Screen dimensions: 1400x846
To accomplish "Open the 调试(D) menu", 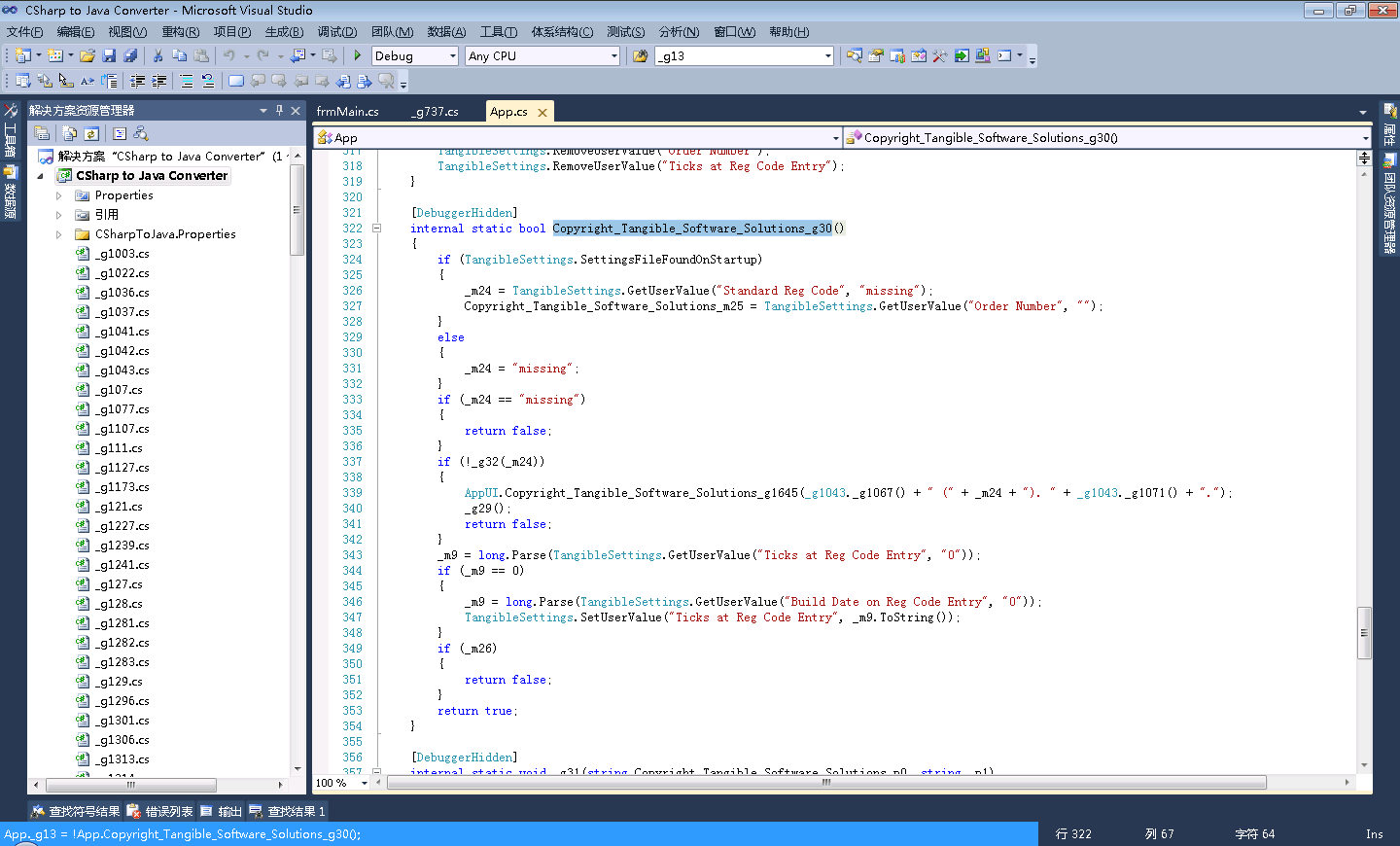I will coord(337,32).
